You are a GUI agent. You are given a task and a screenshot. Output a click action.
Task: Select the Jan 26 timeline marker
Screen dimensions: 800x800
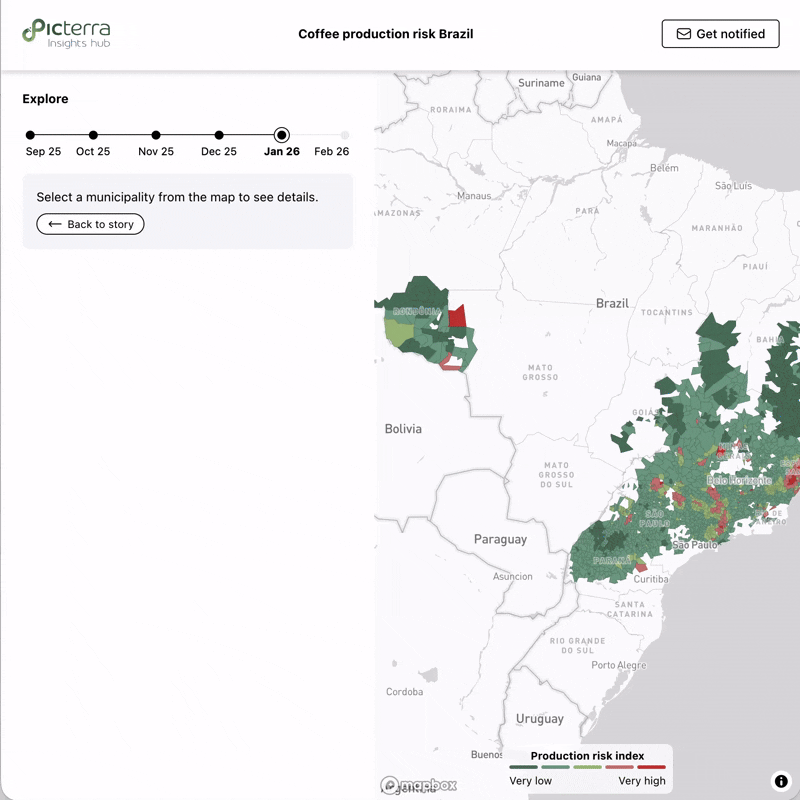click(281, 135)
